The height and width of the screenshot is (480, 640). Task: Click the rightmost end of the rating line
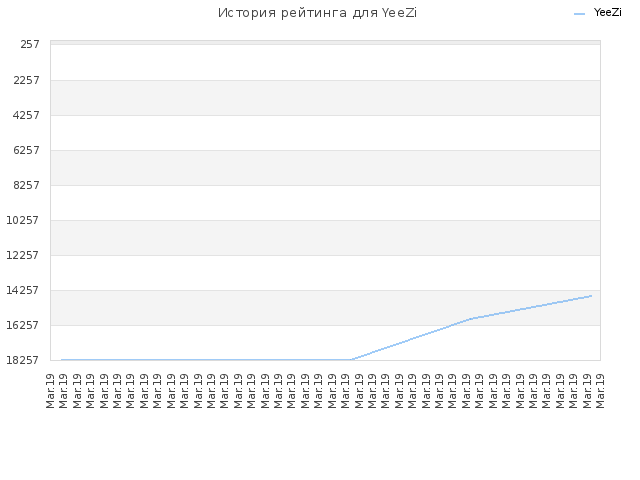[x=591, y=296]
